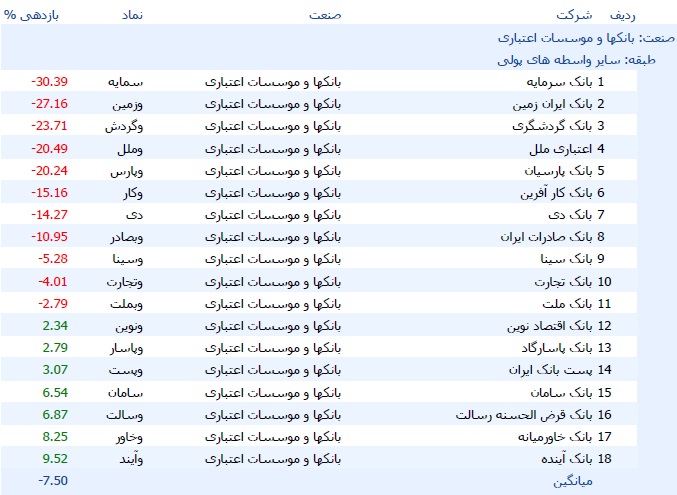
Task: Select the بانک تجارت company name
Action: (x=563, y=282)
